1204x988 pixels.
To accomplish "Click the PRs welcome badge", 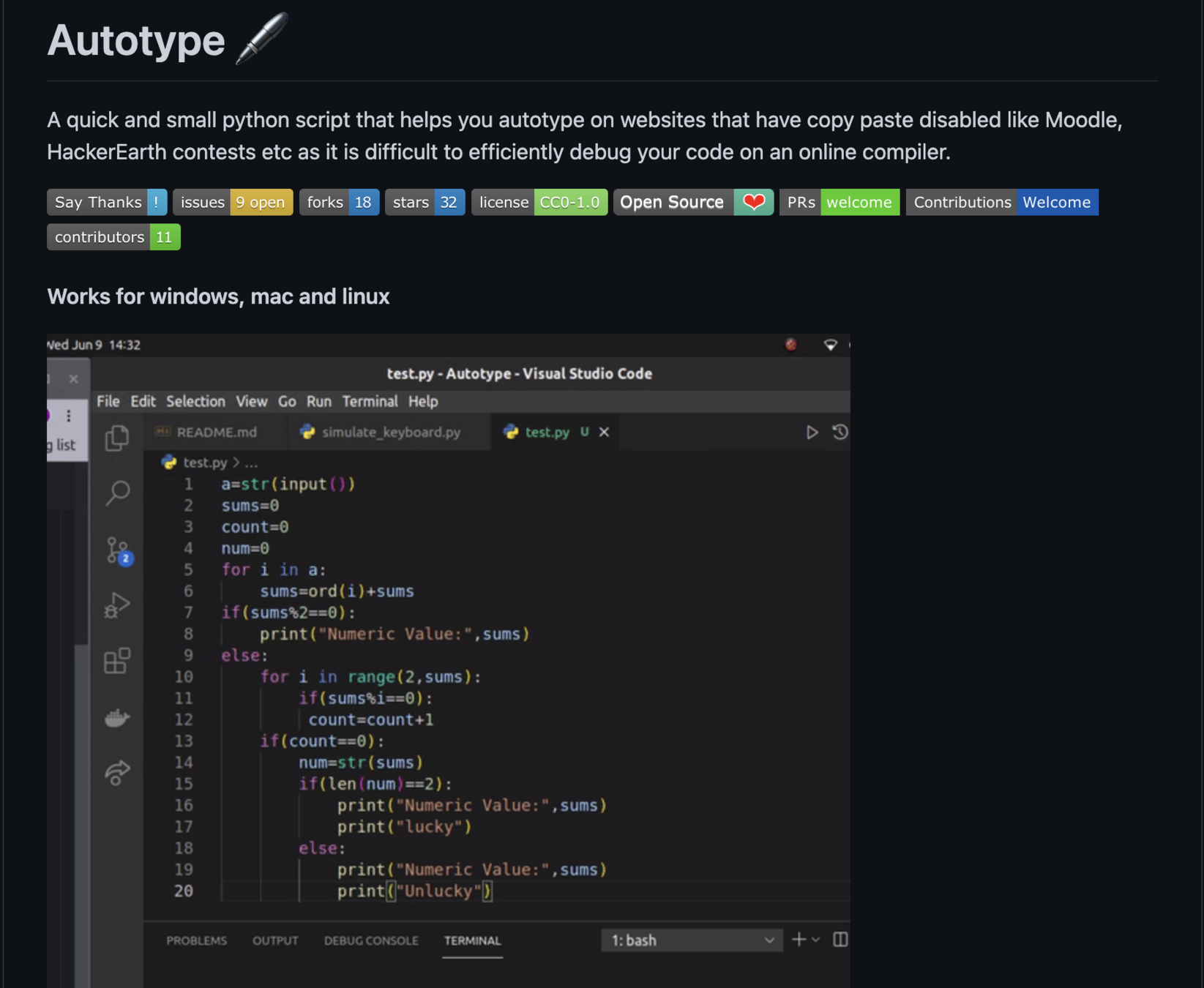I will tap(840, 202).
